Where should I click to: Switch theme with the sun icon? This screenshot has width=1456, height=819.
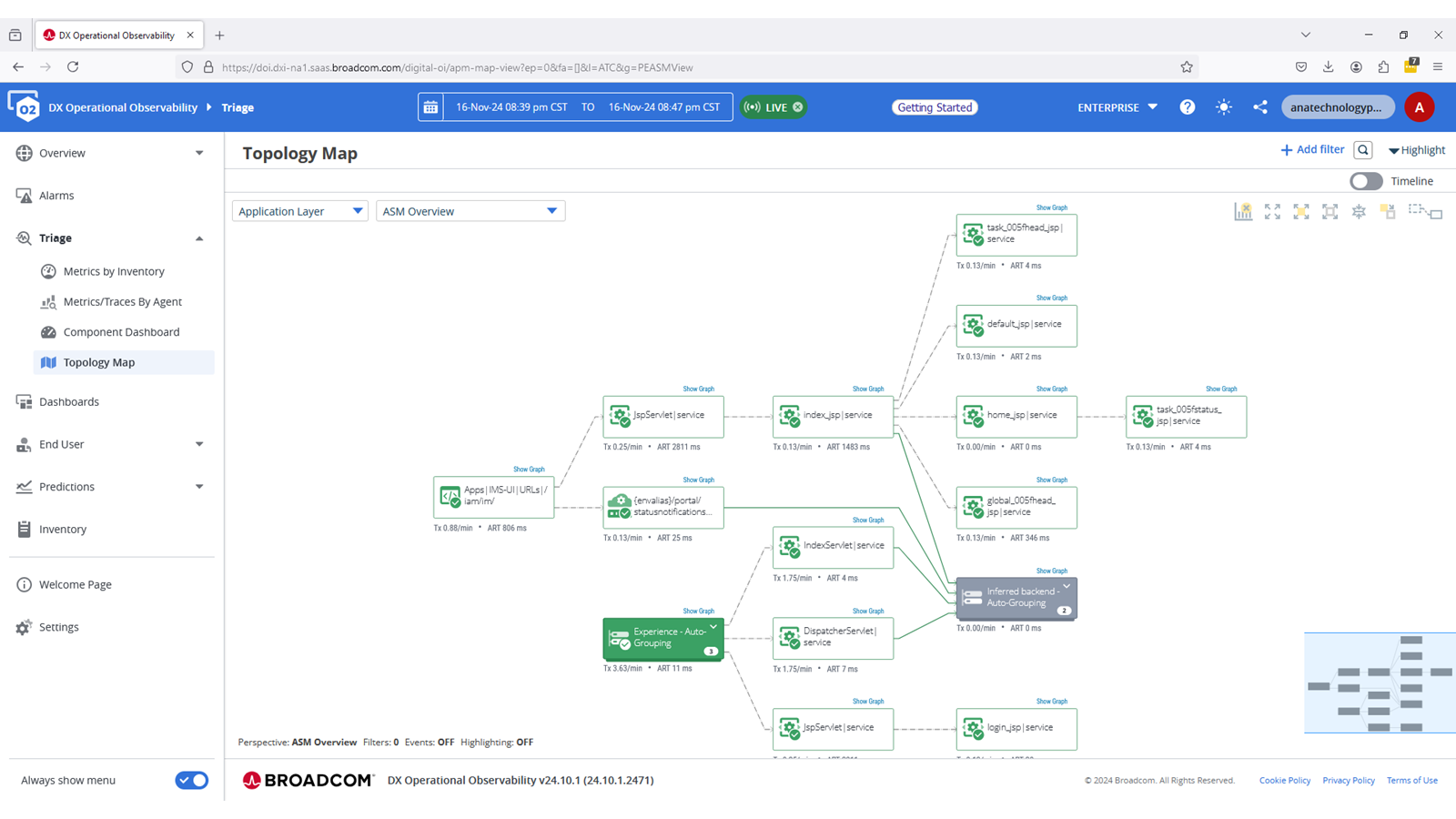[1224, 107]
